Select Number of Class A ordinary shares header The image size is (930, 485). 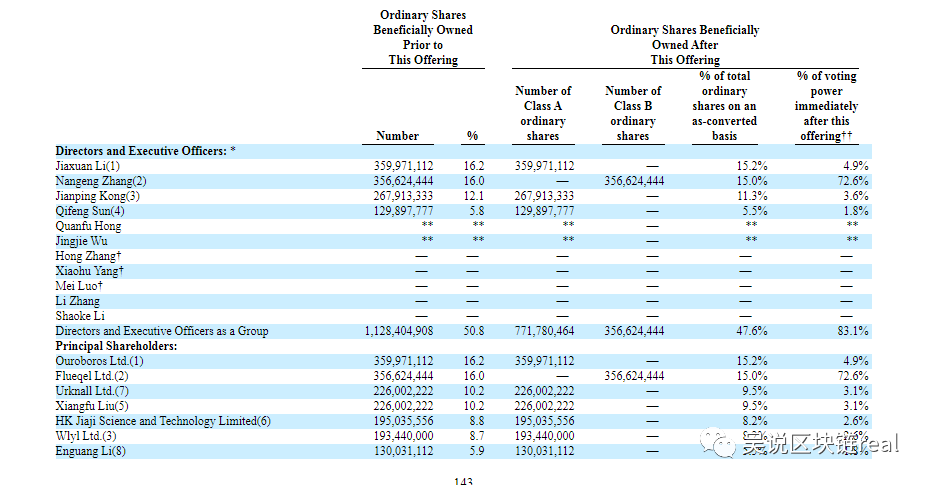click(x=543, y=113)
